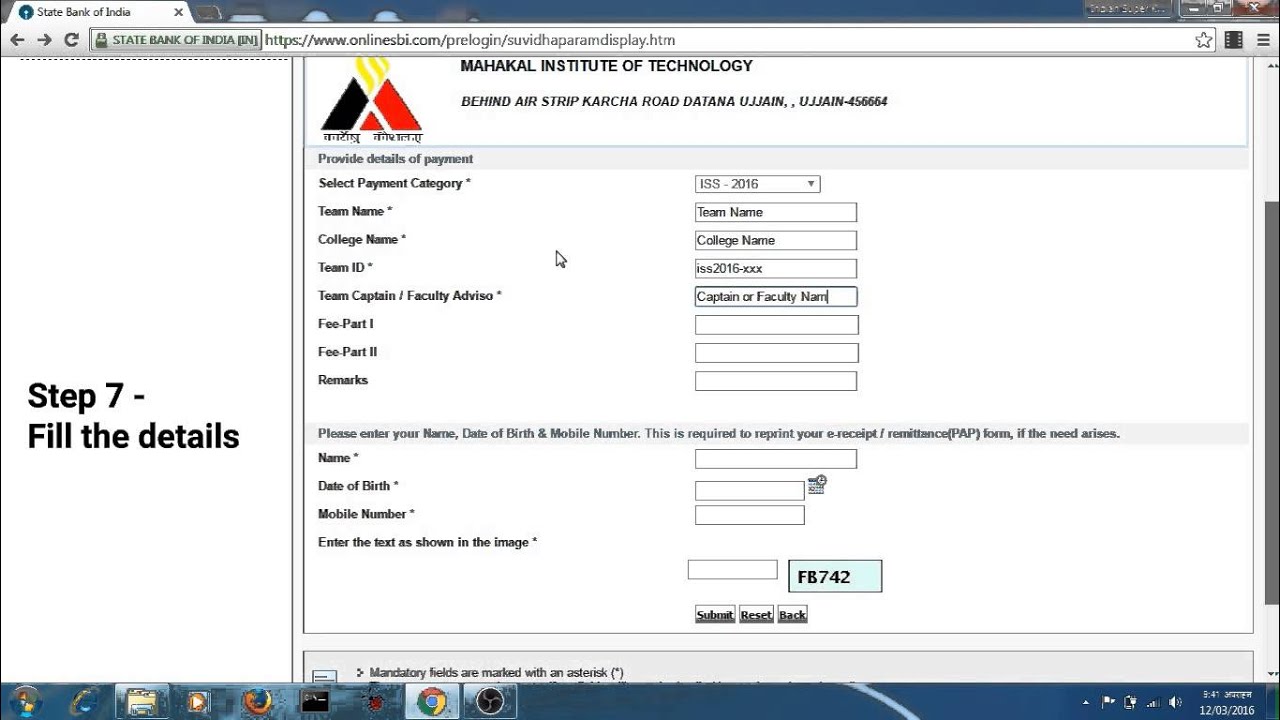Open the Chrome hamburger menu
Screen dimensions: 1280x720
click(1262, 40)
